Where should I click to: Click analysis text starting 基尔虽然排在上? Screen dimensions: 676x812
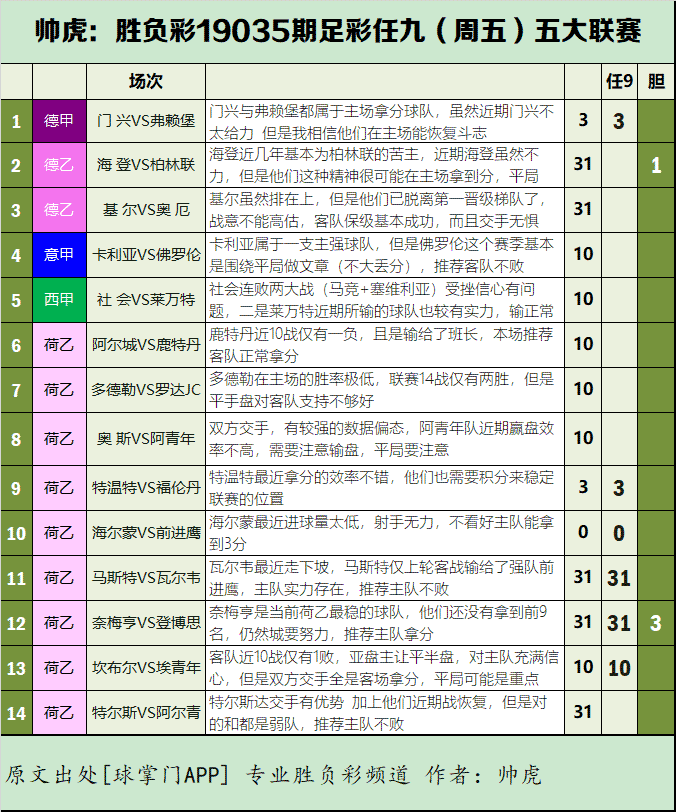378,210
